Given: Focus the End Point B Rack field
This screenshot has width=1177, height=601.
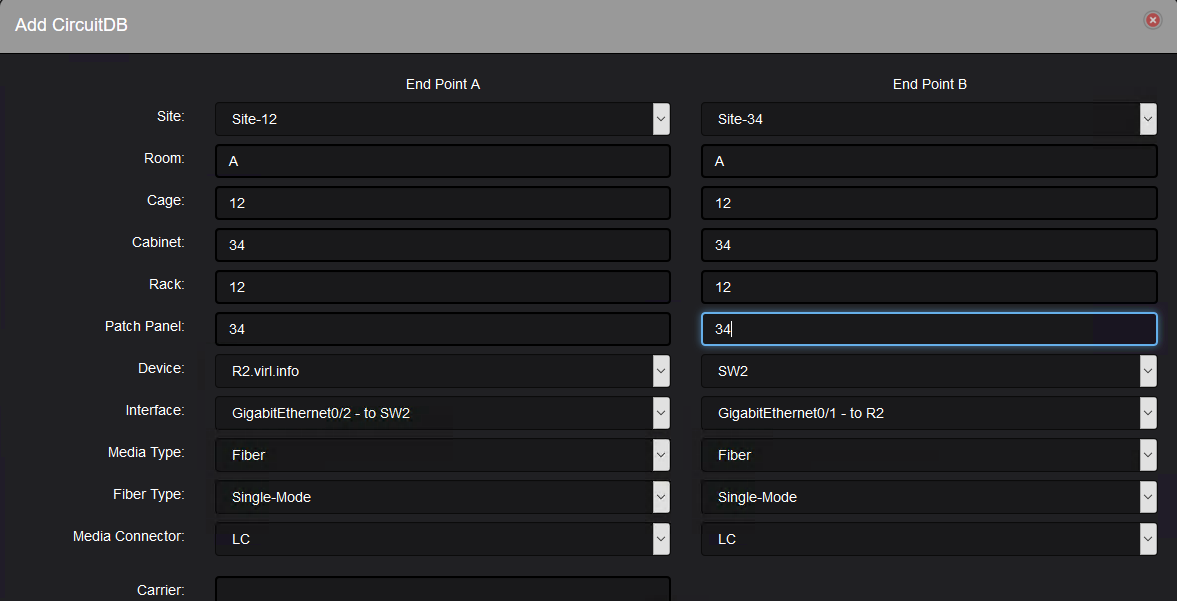Looking at the screenshot, I should [x=929, y=287].
